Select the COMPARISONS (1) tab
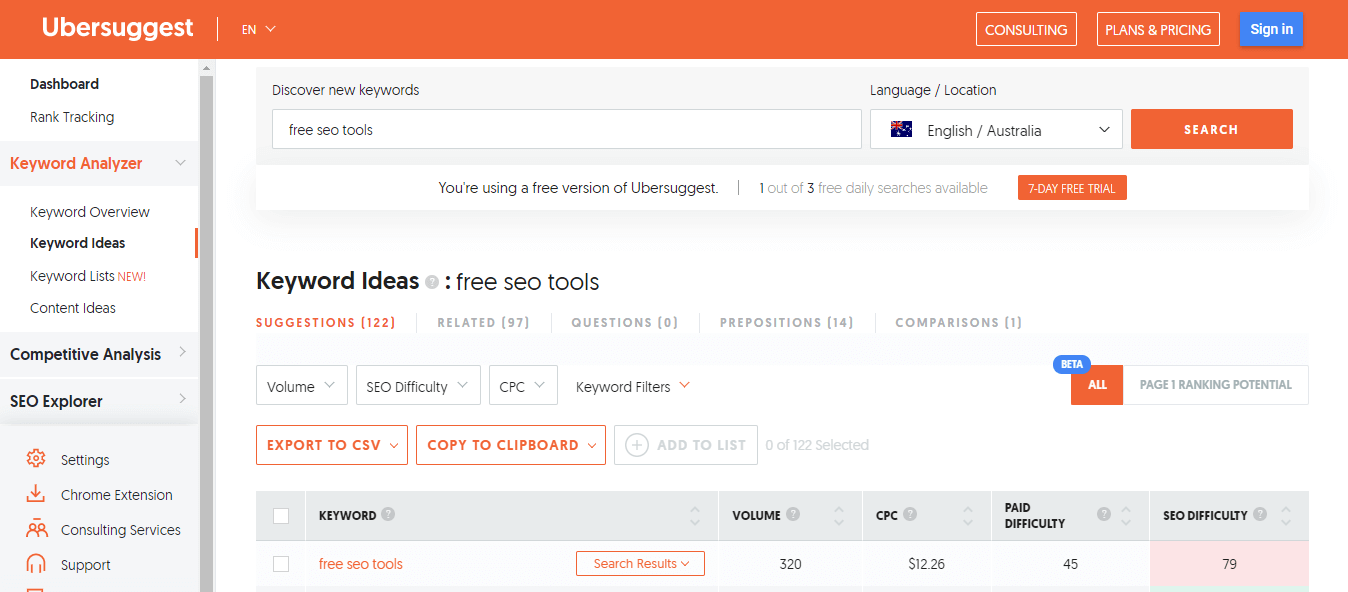 pyautogui.click(x=959, y=323)
